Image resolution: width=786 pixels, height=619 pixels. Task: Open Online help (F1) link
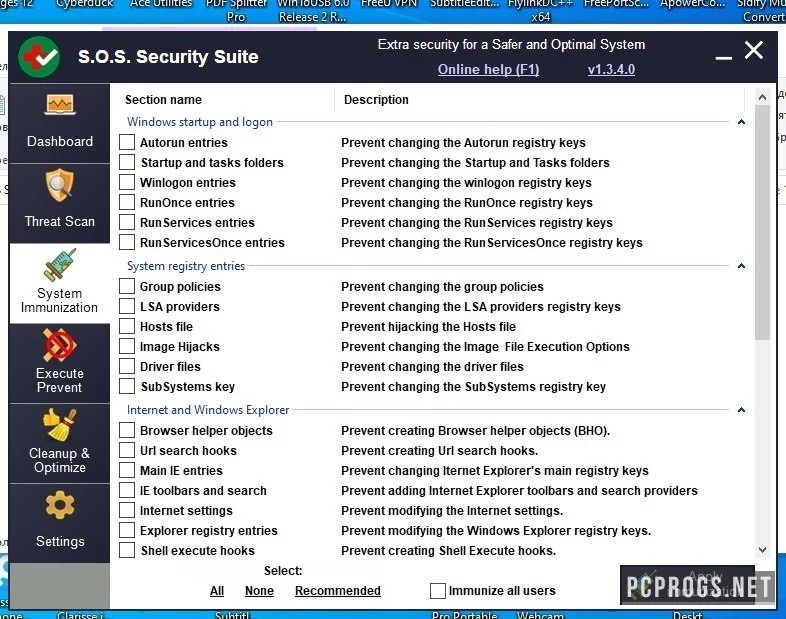point(488,69)
